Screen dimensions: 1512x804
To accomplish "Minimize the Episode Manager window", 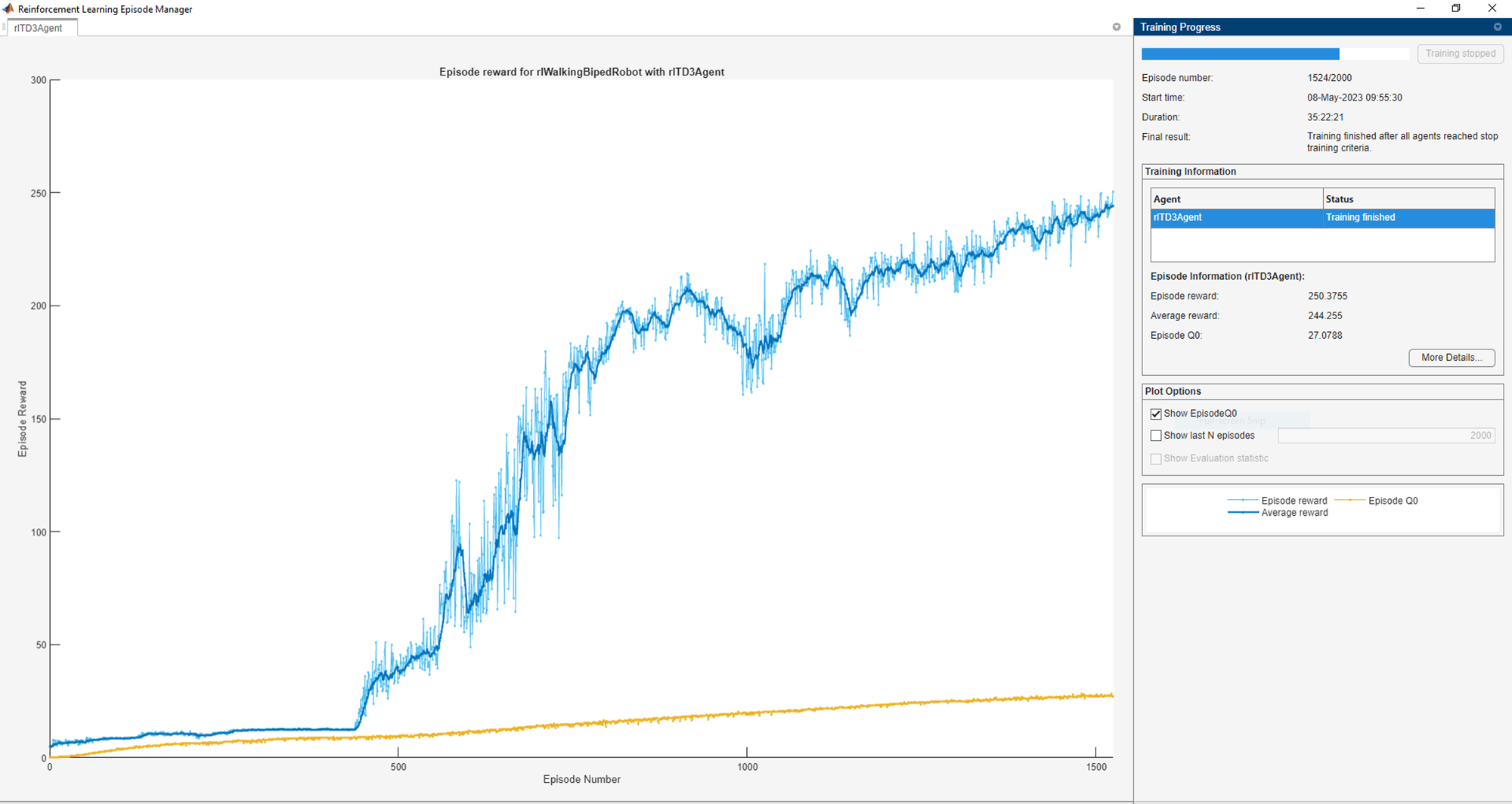I will point(1421,8).
